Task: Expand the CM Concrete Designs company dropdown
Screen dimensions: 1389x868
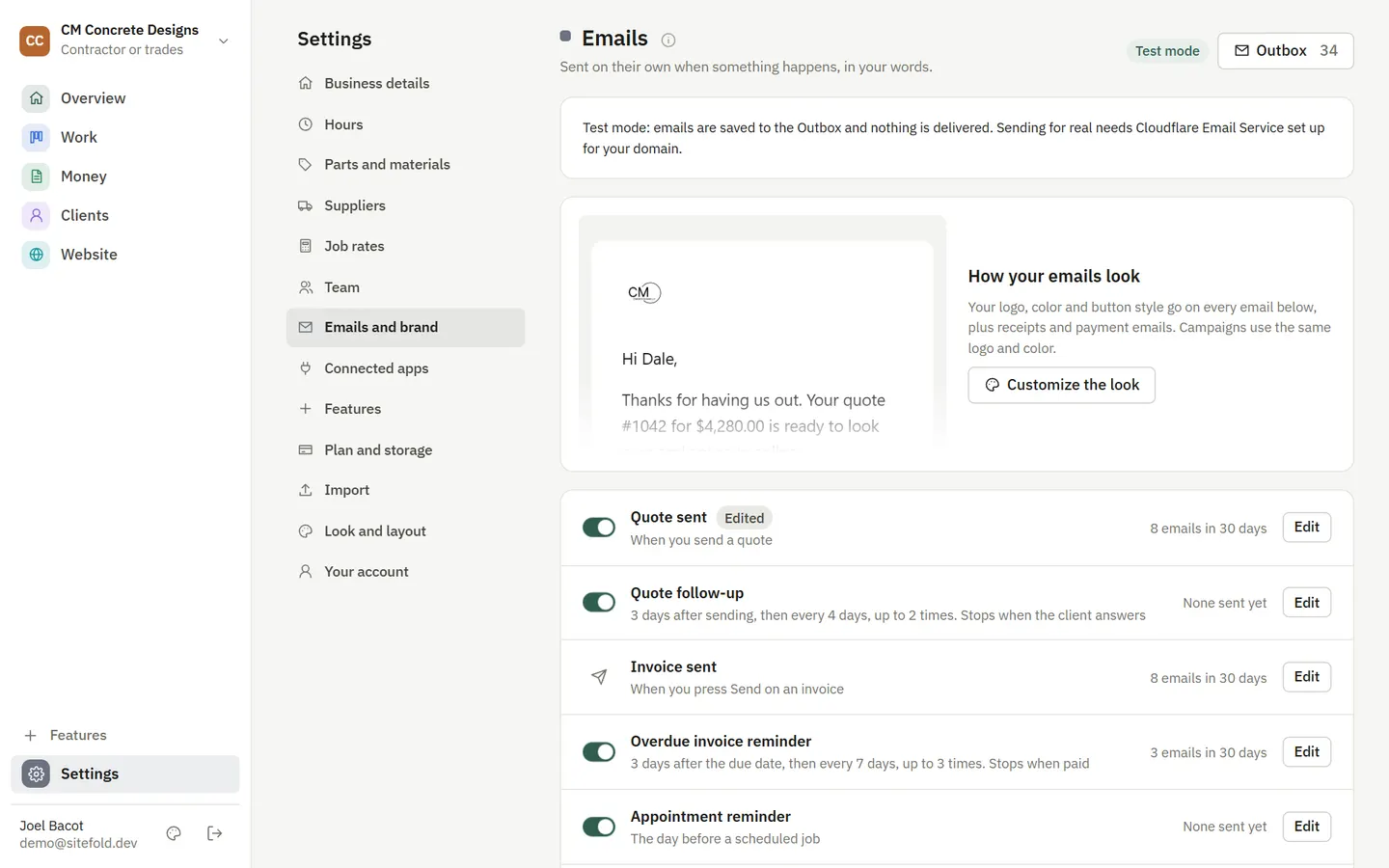Action: pos(224,41)
